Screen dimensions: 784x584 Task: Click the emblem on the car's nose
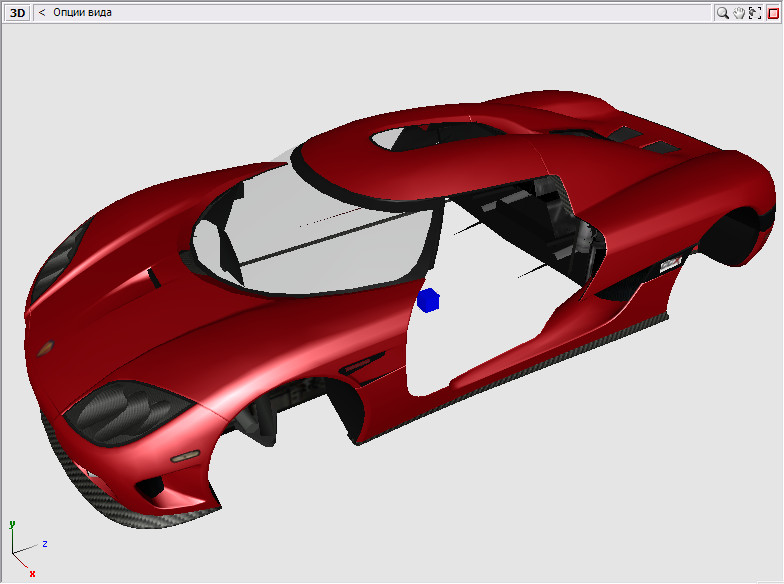tap(44, 350)
